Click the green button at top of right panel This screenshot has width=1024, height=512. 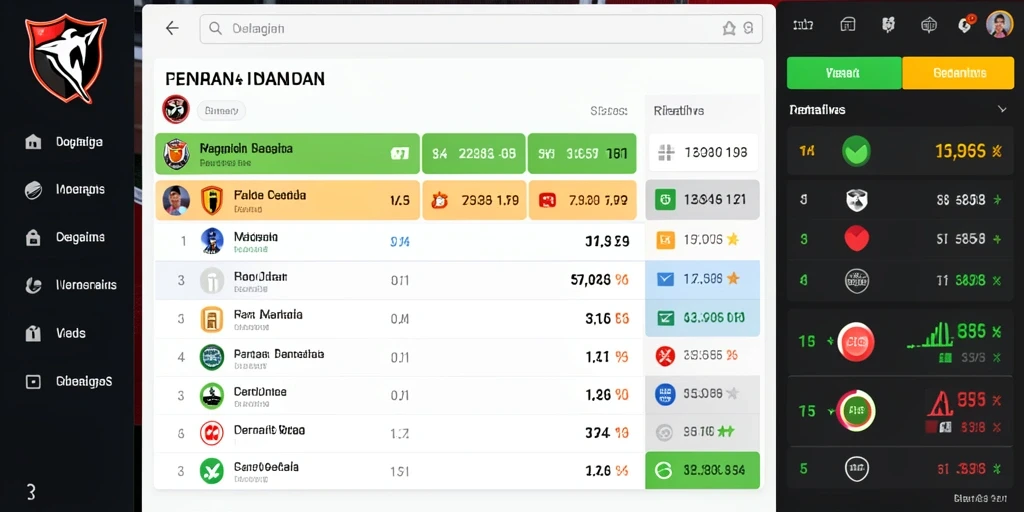(x=844, y=73)
